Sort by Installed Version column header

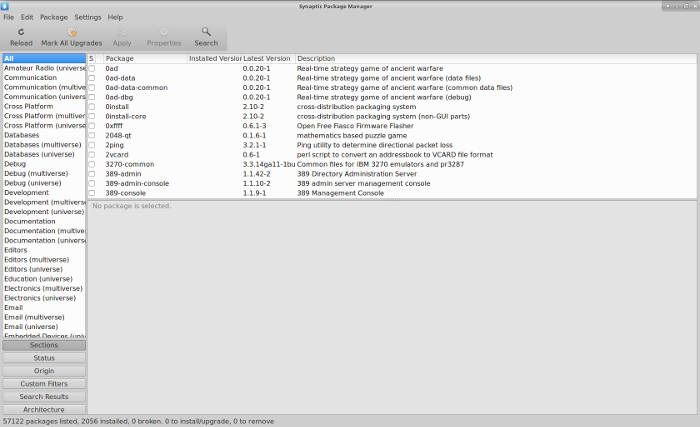point(214,59)
